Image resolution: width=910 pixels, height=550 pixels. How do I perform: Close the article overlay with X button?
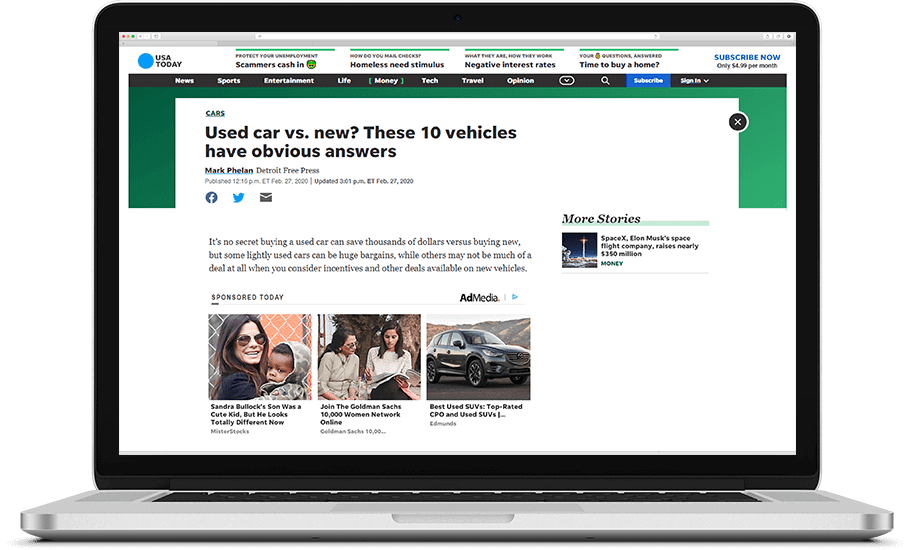point(738,122)
